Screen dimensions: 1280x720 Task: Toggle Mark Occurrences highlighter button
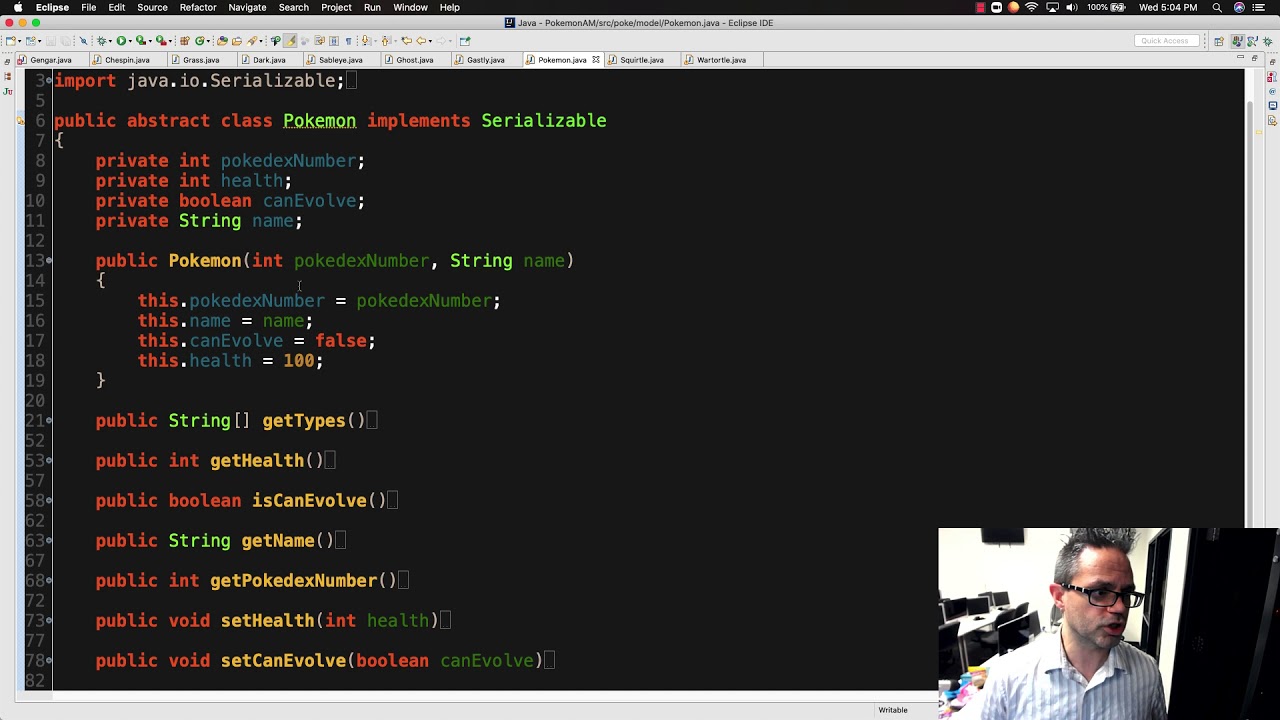[289, 40]
